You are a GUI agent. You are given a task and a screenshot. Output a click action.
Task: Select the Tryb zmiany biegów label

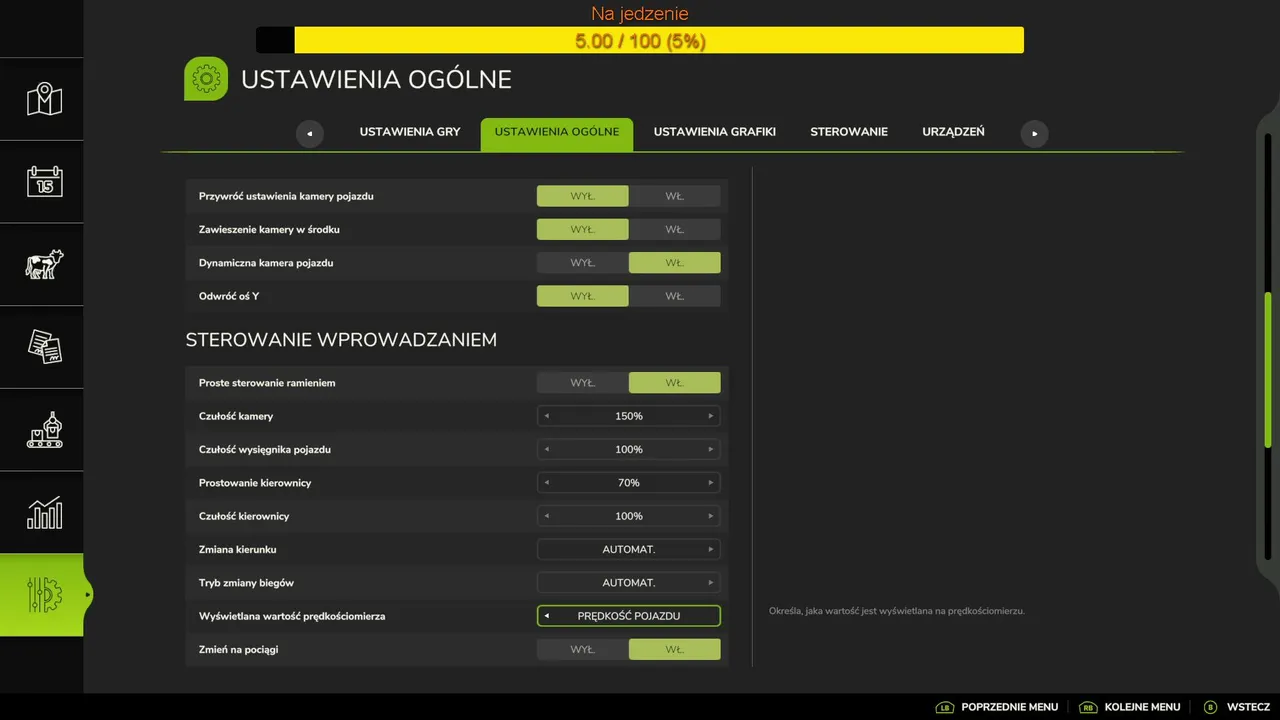coord(246,583)
